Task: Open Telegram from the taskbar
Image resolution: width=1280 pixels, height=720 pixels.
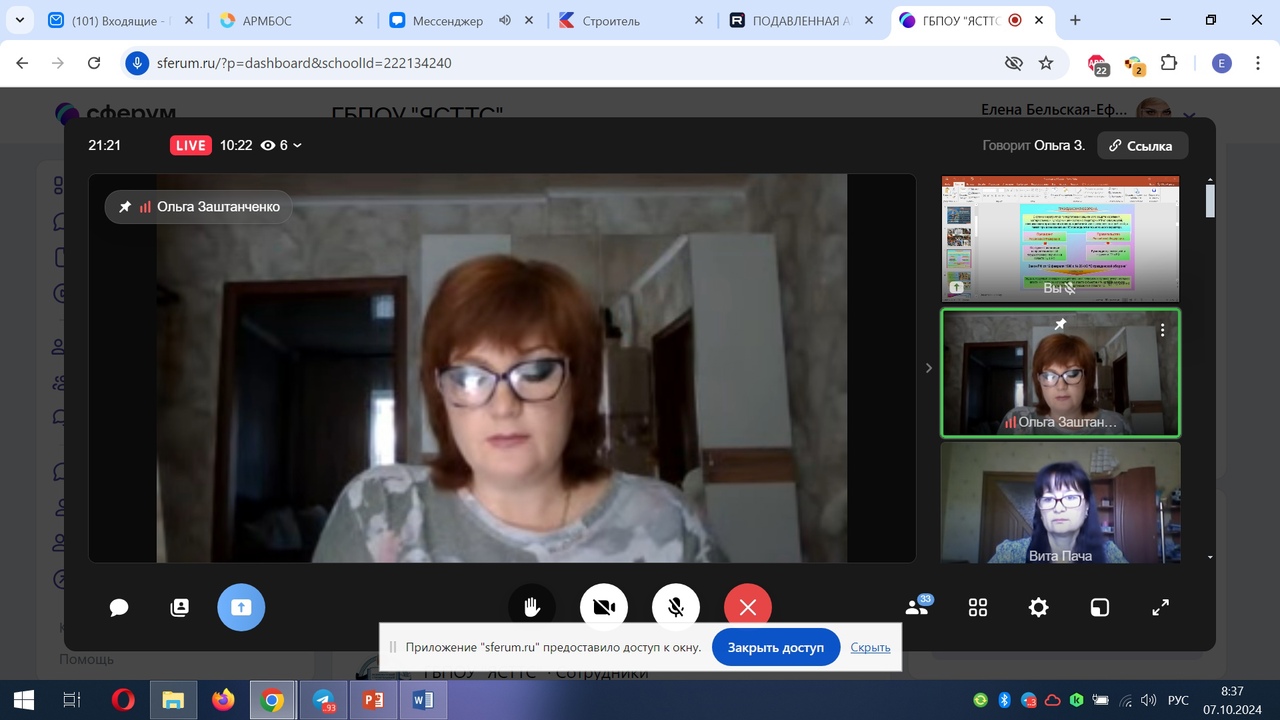Action: 323,700
